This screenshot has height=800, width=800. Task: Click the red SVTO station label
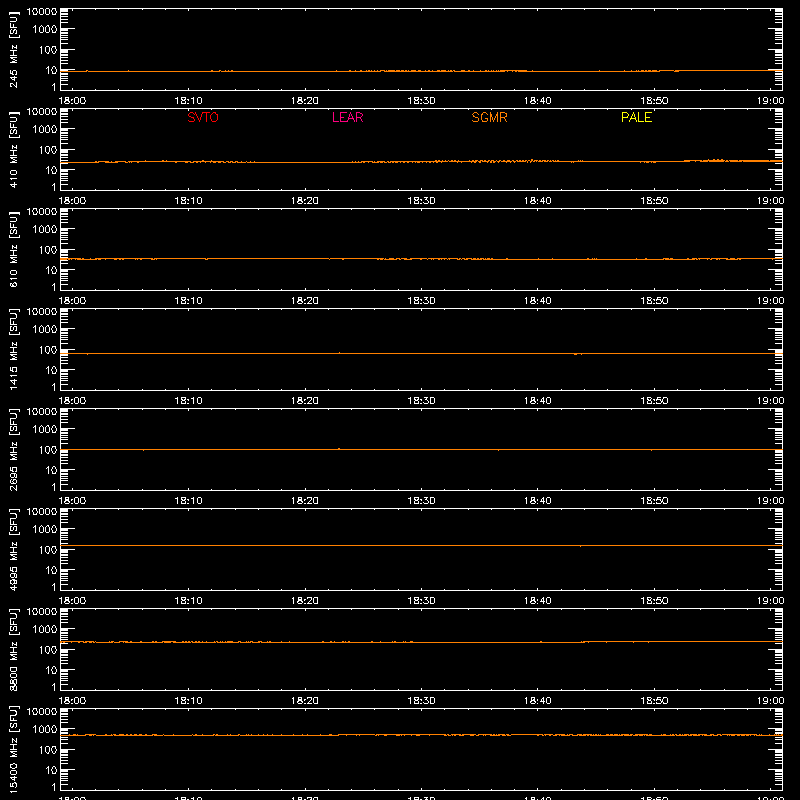click(x=203, y=117)
